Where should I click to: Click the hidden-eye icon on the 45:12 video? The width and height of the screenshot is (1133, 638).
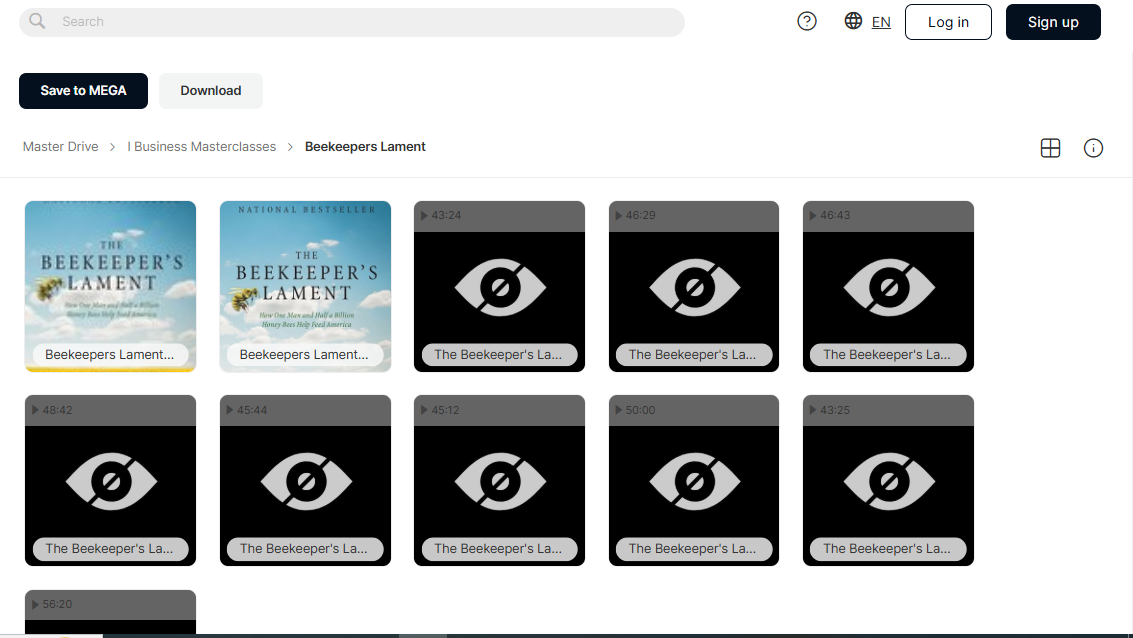coord(500,481)
